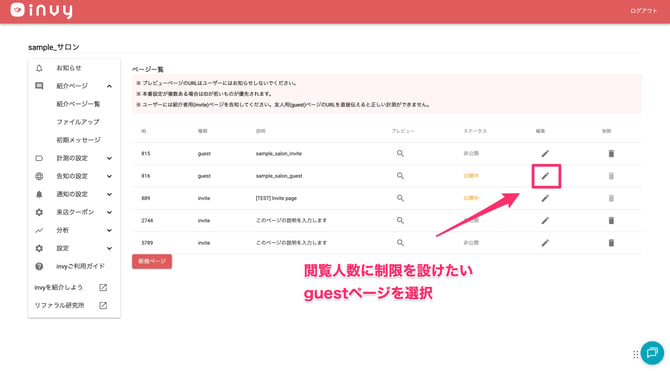Open the chat support widget button
670x371 pixels.
click(x=652, y=353)
